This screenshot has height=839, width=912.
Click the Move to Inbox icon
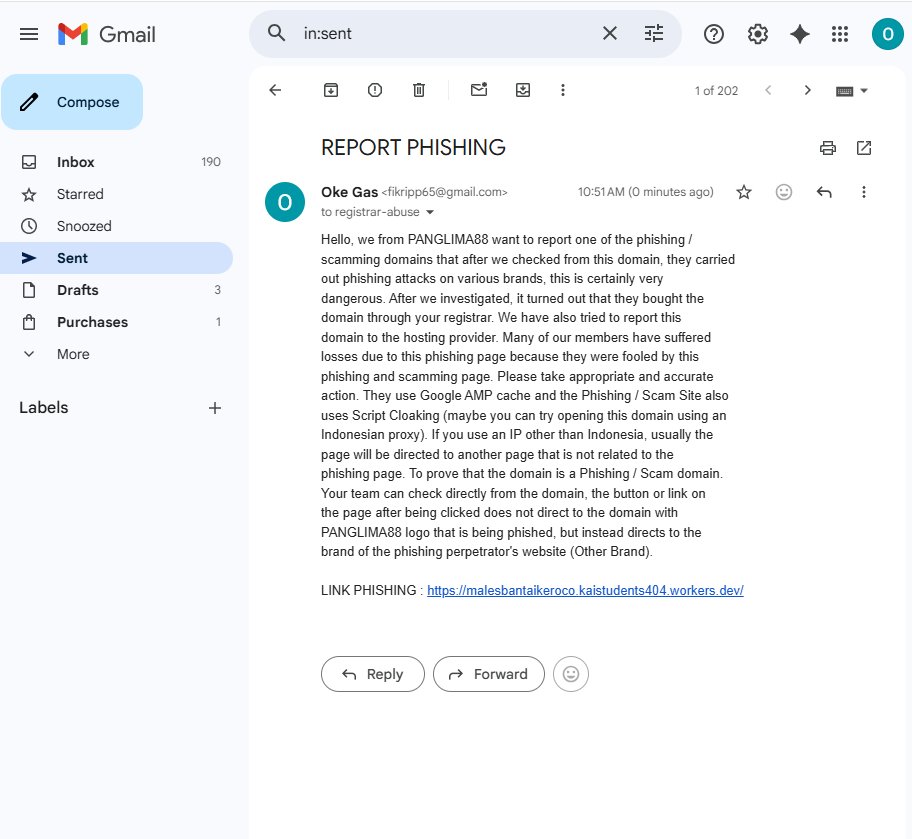pyautogui.click(x=523, y=90)
